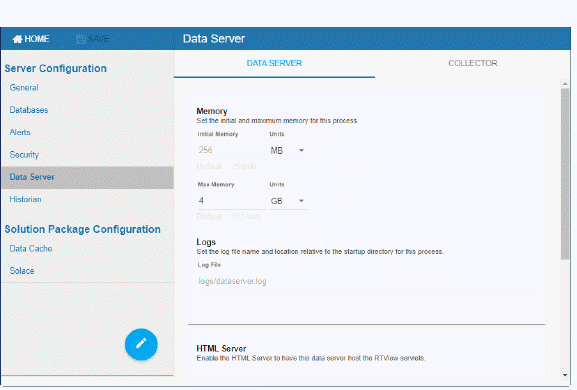Open the Max Memory units GB dropdown
Viewport: 577px width, 390px height.
click(288, 201)
